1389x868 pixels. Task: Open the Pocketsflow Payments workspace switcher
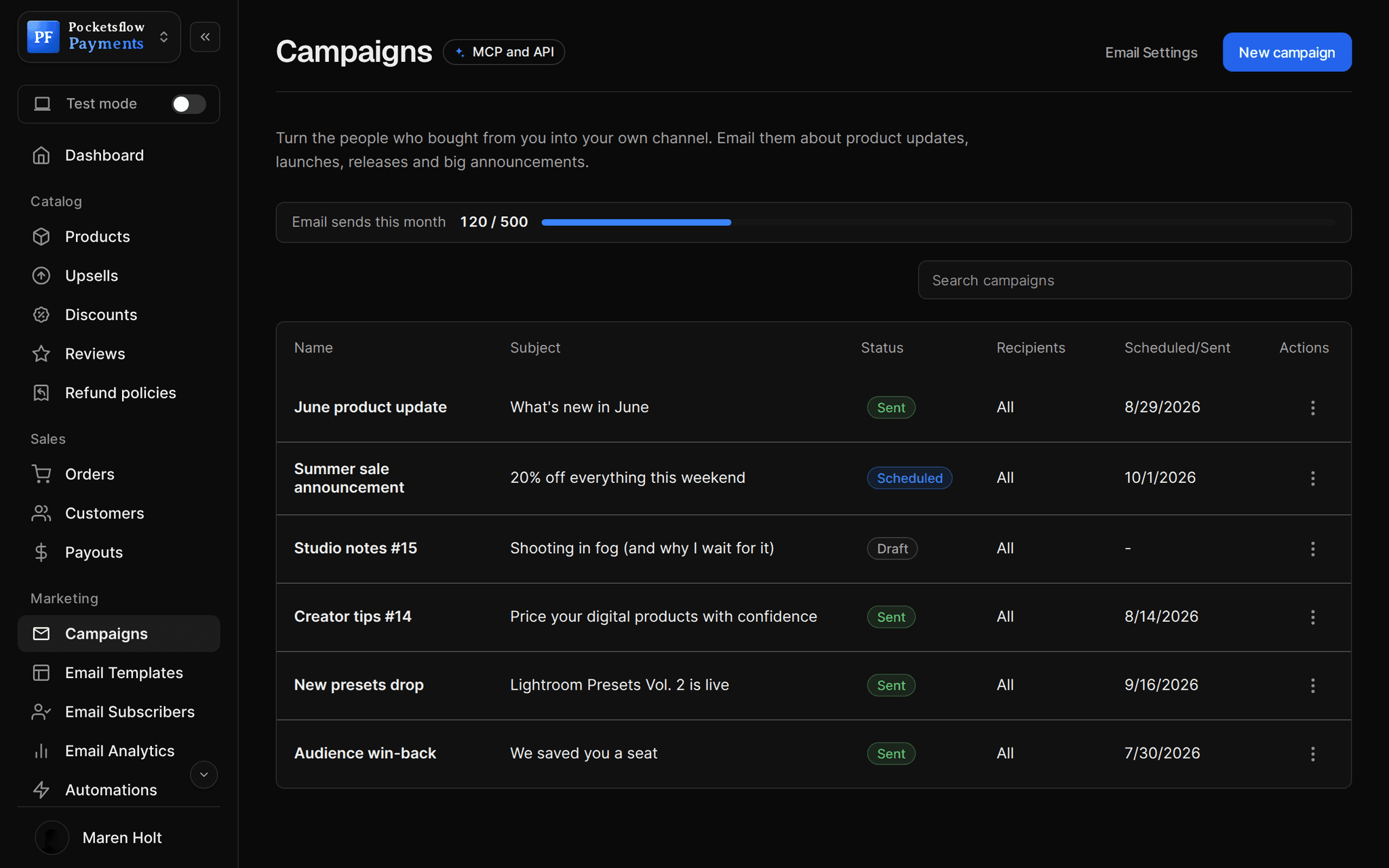(99, 37)
